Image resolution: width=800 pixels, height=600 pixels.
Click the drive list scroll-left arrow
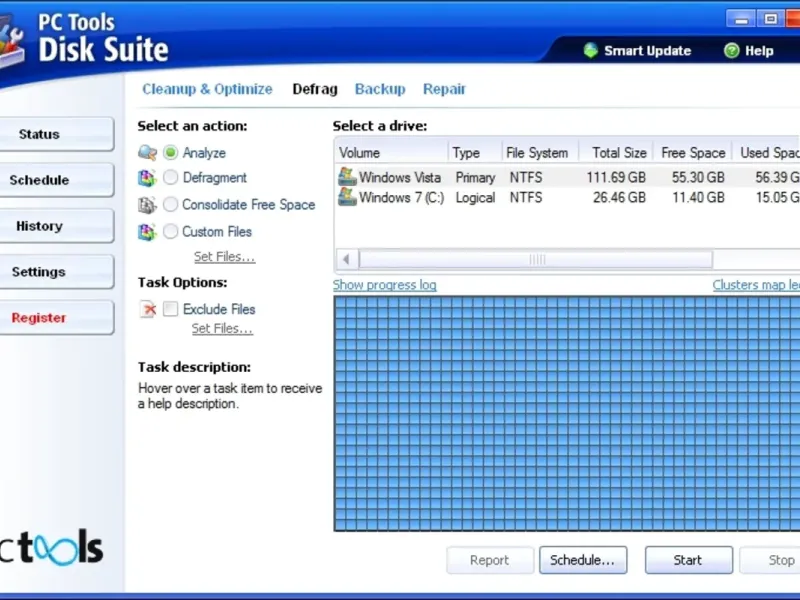point(346,260)
